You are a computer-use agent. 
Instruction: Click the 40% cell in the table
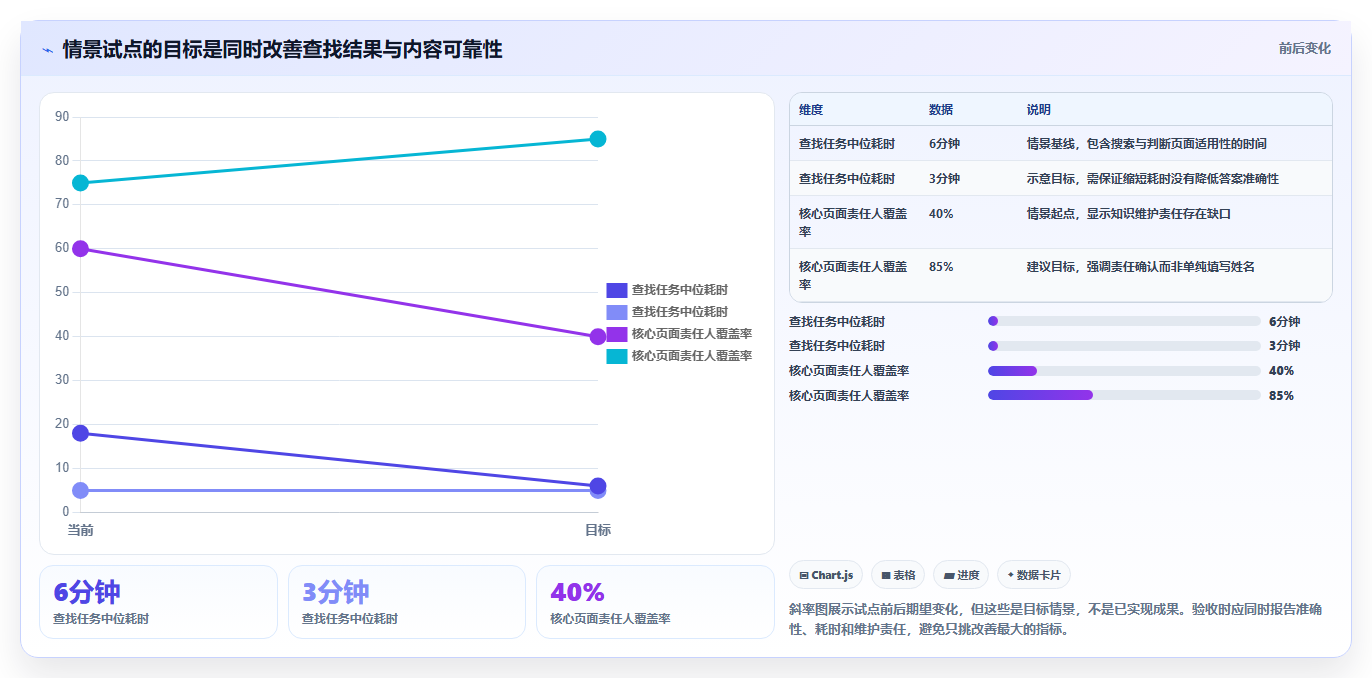pos(941,214)
